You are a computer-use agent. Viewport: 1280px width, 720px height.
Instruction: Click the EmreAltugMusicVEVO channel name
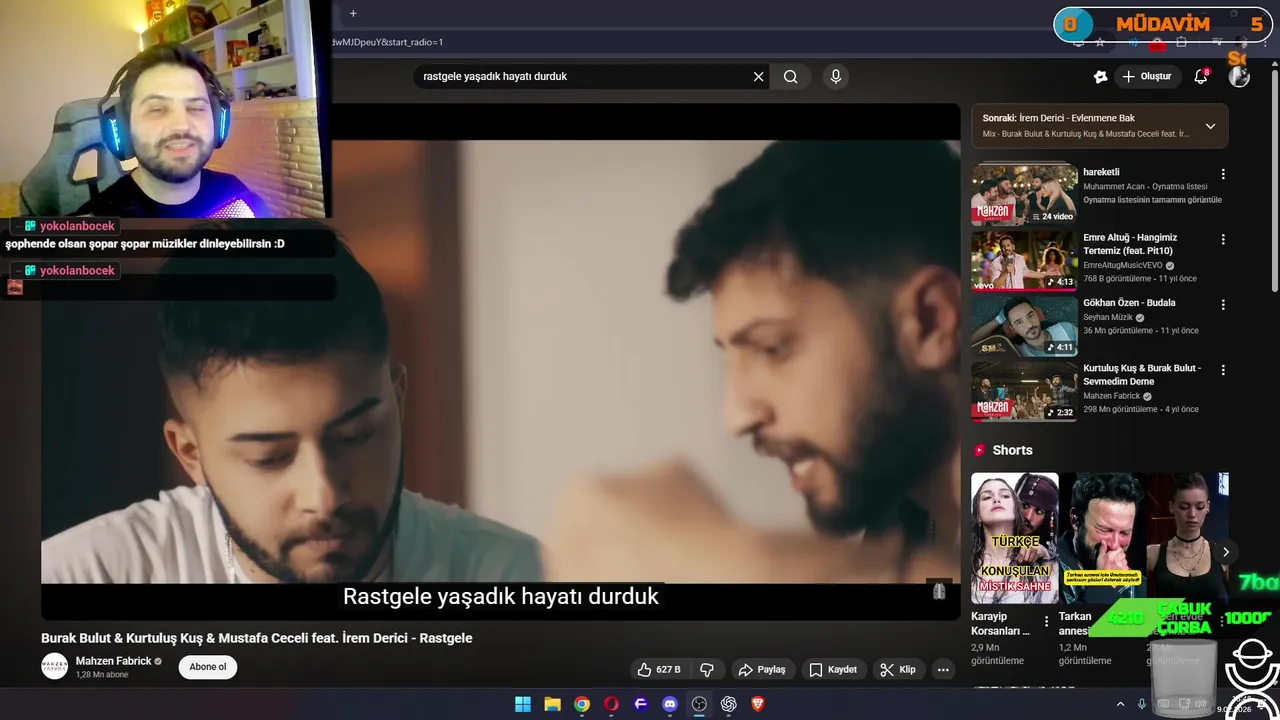pyautogui.click(x=1123, y=265)
